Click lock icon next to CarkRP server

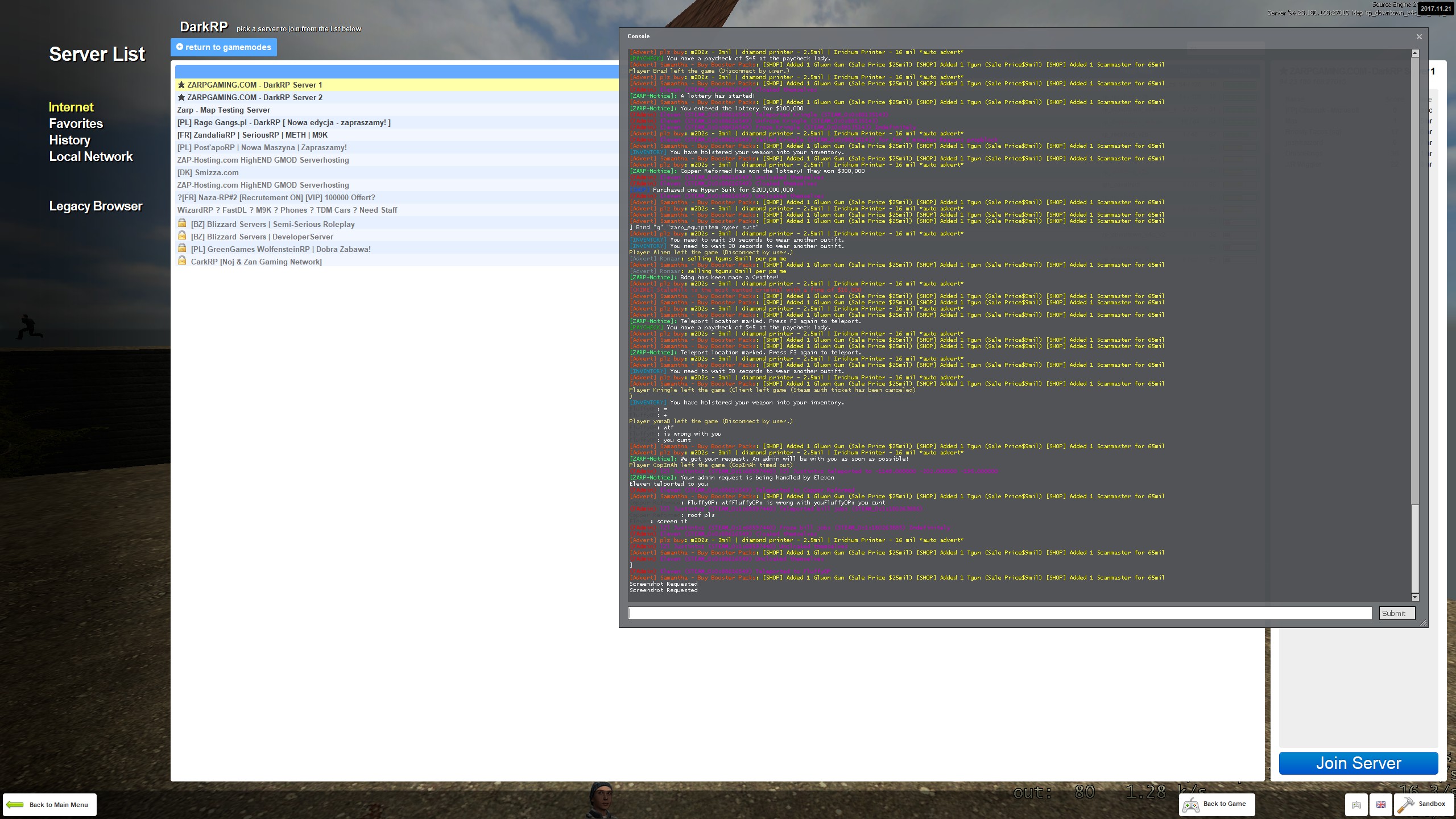coord(182,260)
